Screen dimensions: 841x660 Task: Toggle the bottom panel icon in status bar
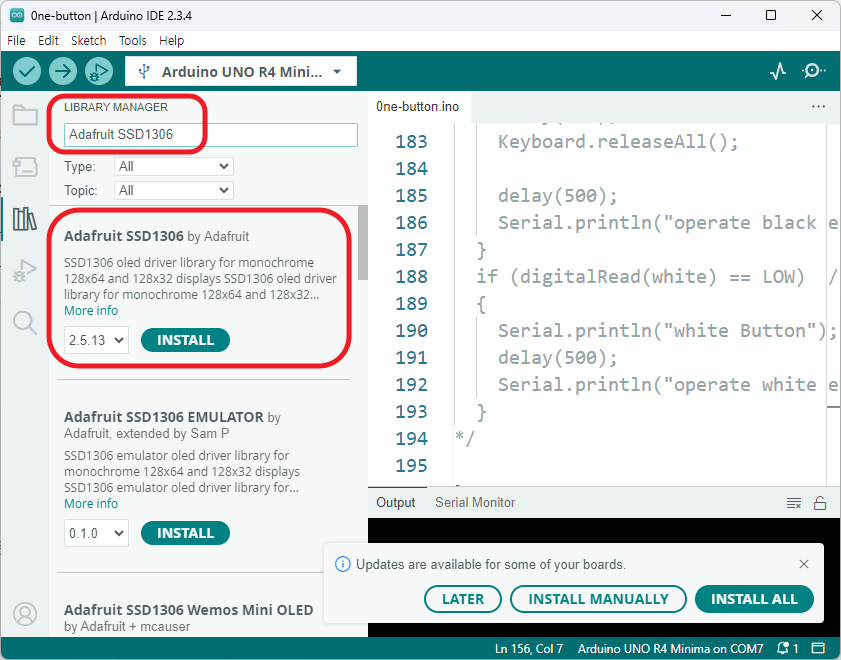pos(818,648)
